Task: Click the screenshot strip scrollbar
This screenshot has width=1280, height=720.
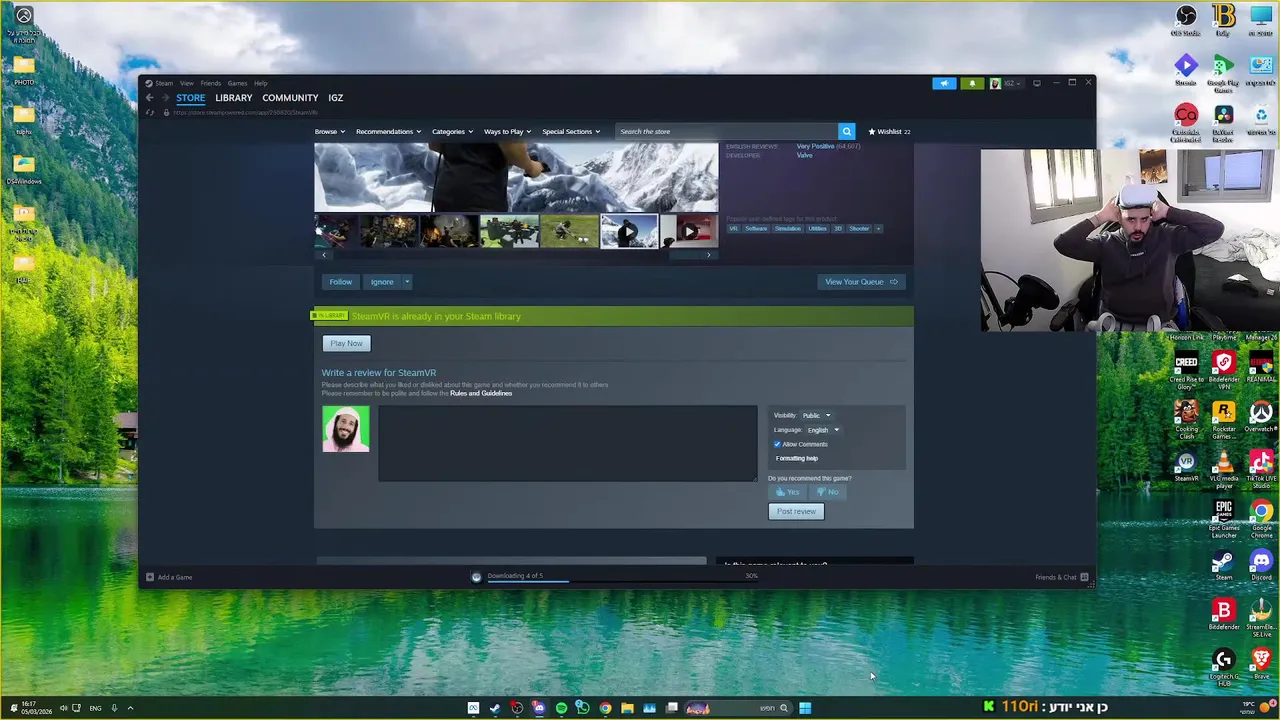Action: pyautogui.click(x=516, y=255)
